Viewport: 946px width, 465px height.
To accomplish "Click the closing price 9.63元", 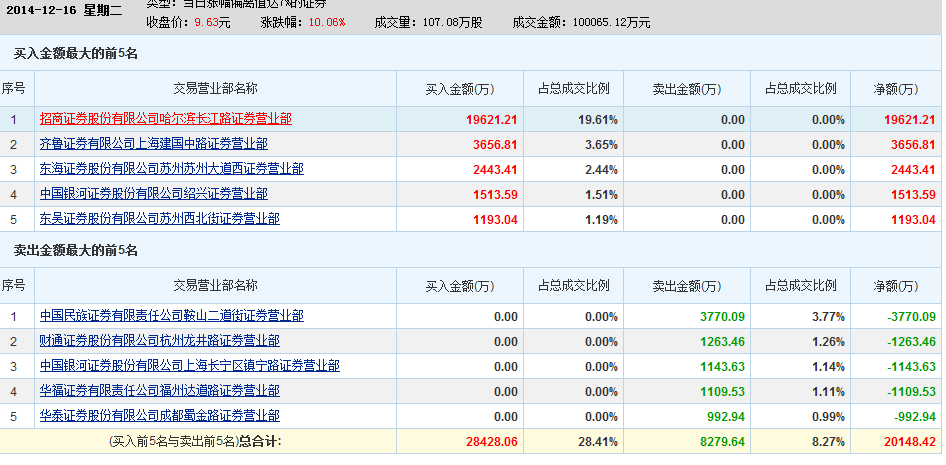I will click(x=212, y=23).
